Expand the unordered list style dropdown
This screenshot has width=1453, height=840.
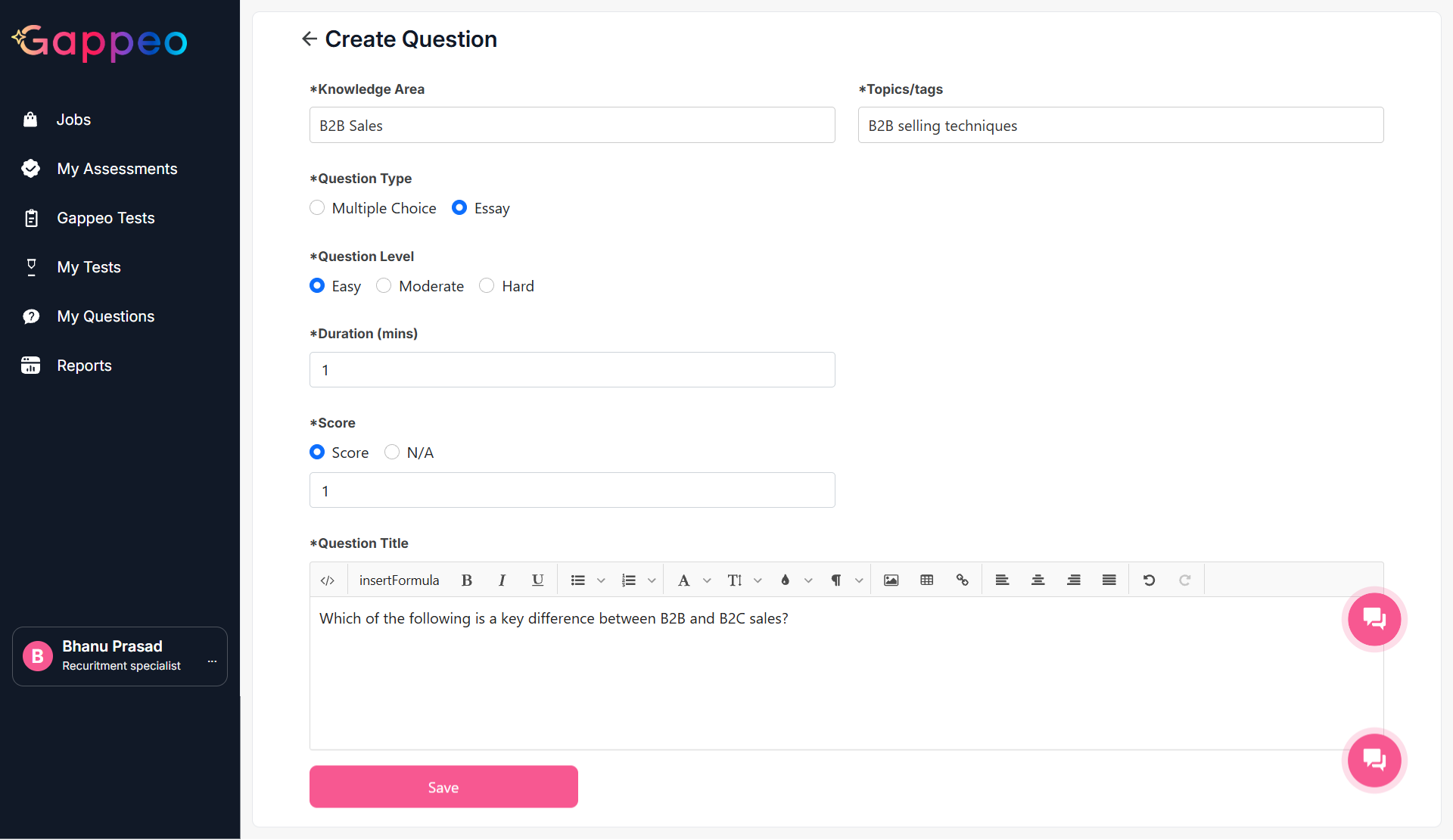[x=601, y=580]
